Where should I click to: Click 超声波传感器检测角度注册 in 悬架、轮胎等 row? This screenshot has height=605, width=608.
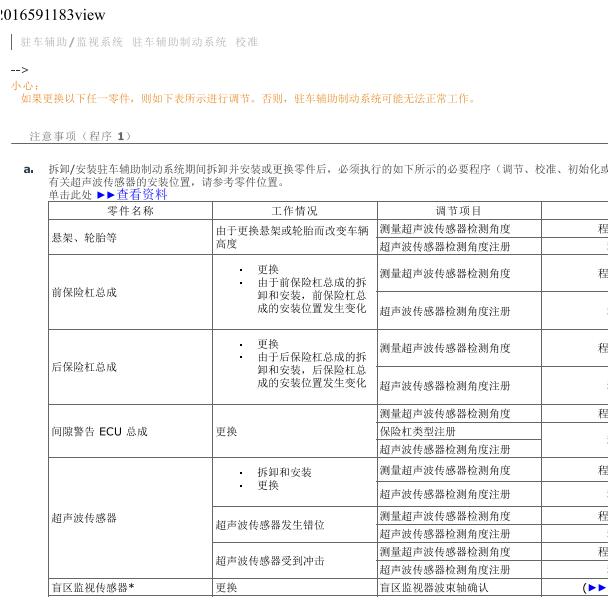tap(445, 246)
